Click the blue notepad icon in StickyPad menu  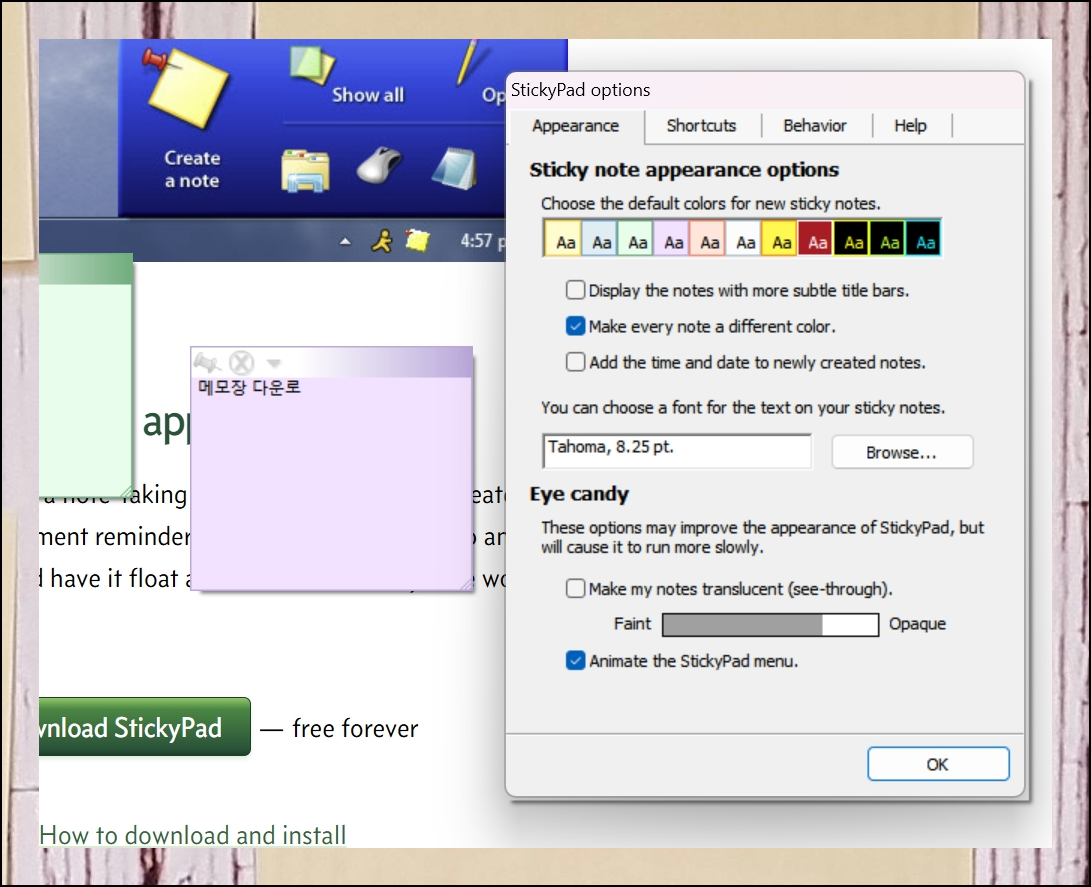coord(454,168)
